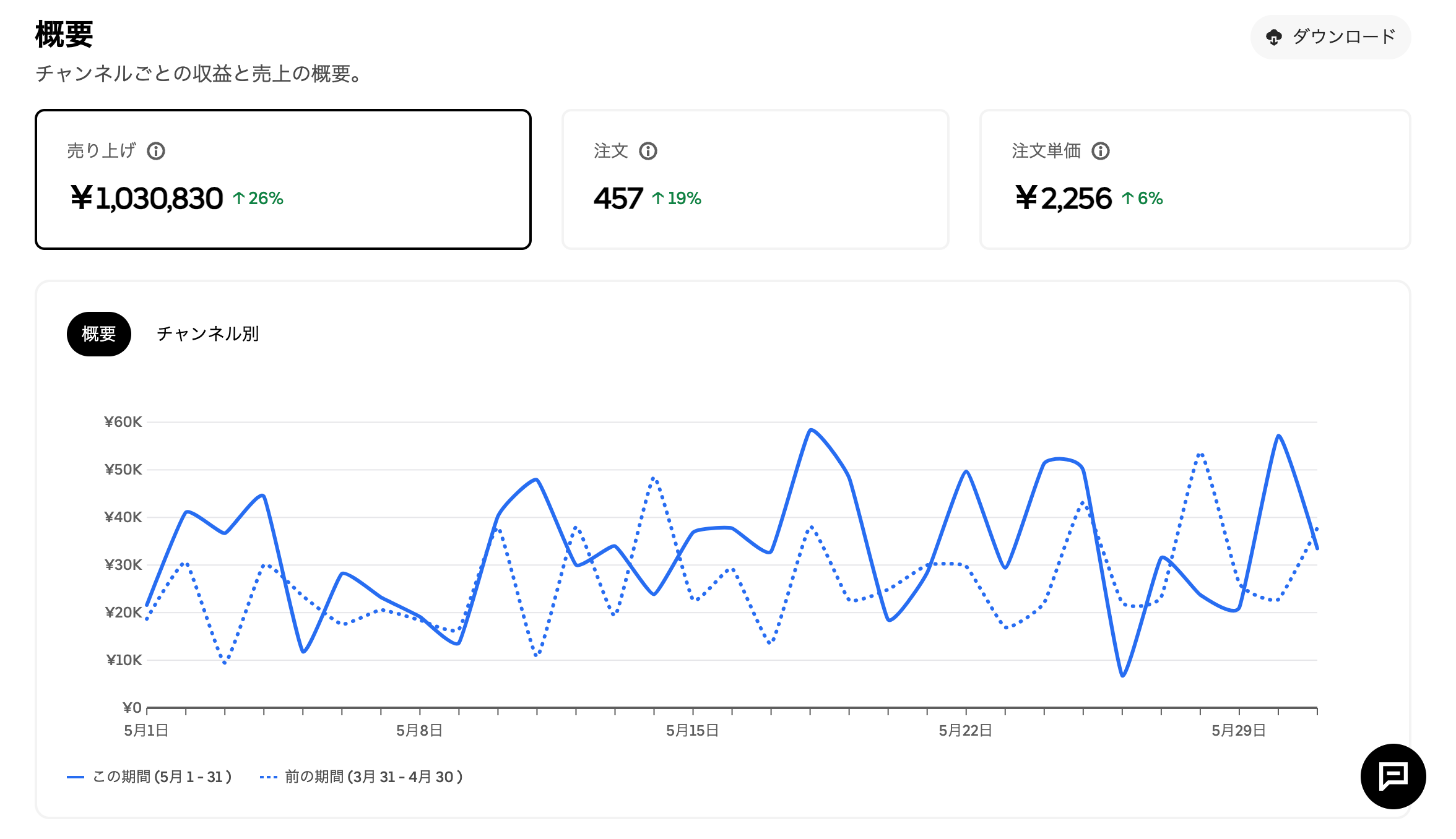Click the 5月22日 axis label

tap(965, 731)
